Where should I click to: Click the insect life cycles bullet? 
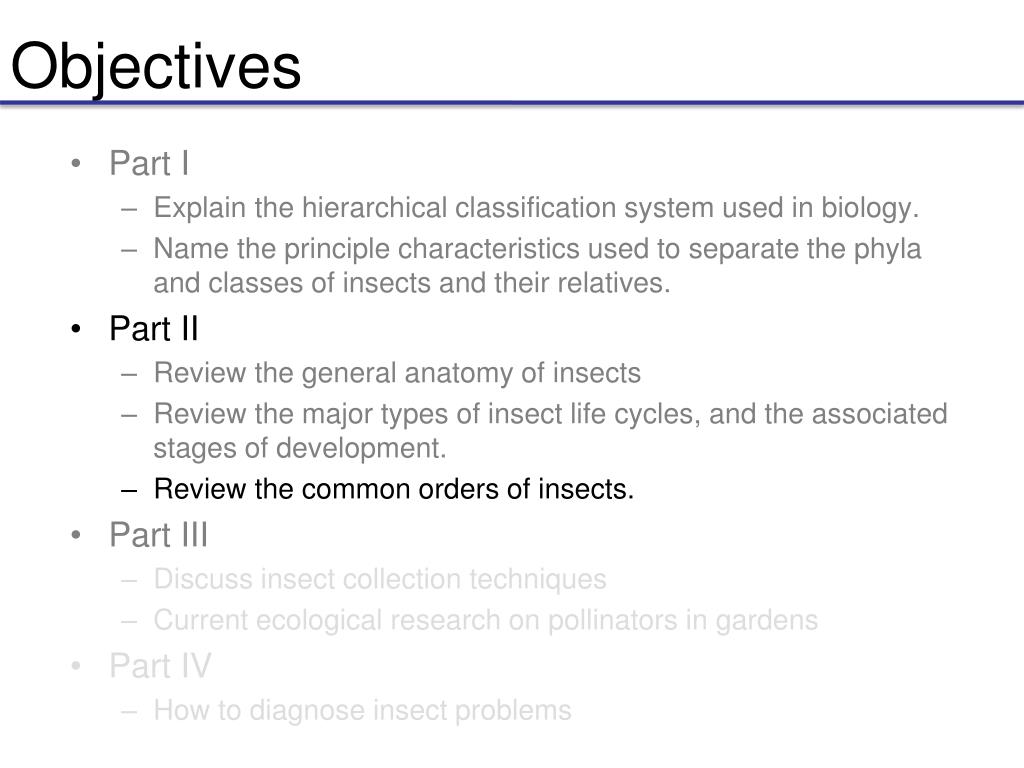coord(551,414)
